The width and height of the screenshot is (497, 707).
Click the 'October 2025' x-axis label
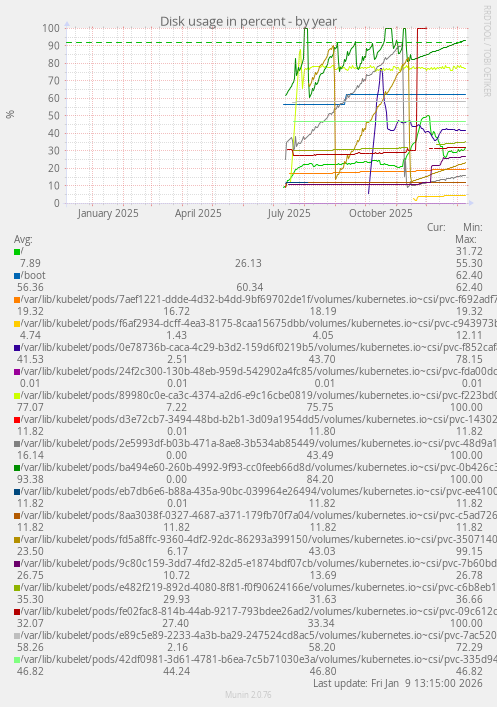click(x=381, y=213)
